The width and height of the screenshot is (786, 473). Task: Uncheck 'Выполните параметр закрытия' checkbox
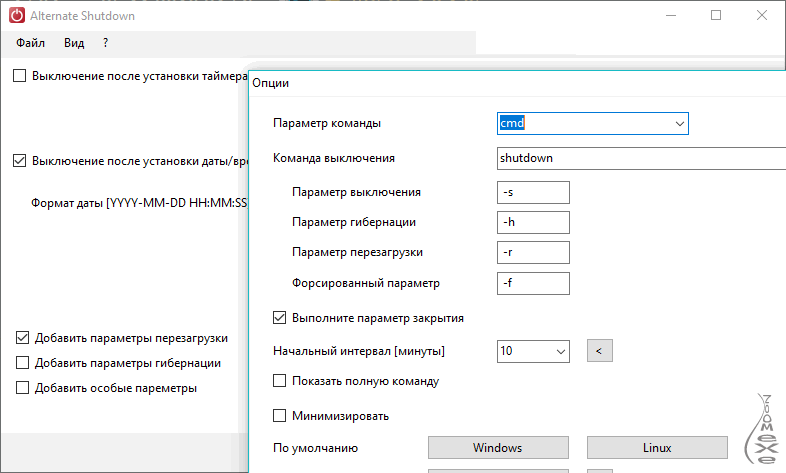tap(280, 318)
